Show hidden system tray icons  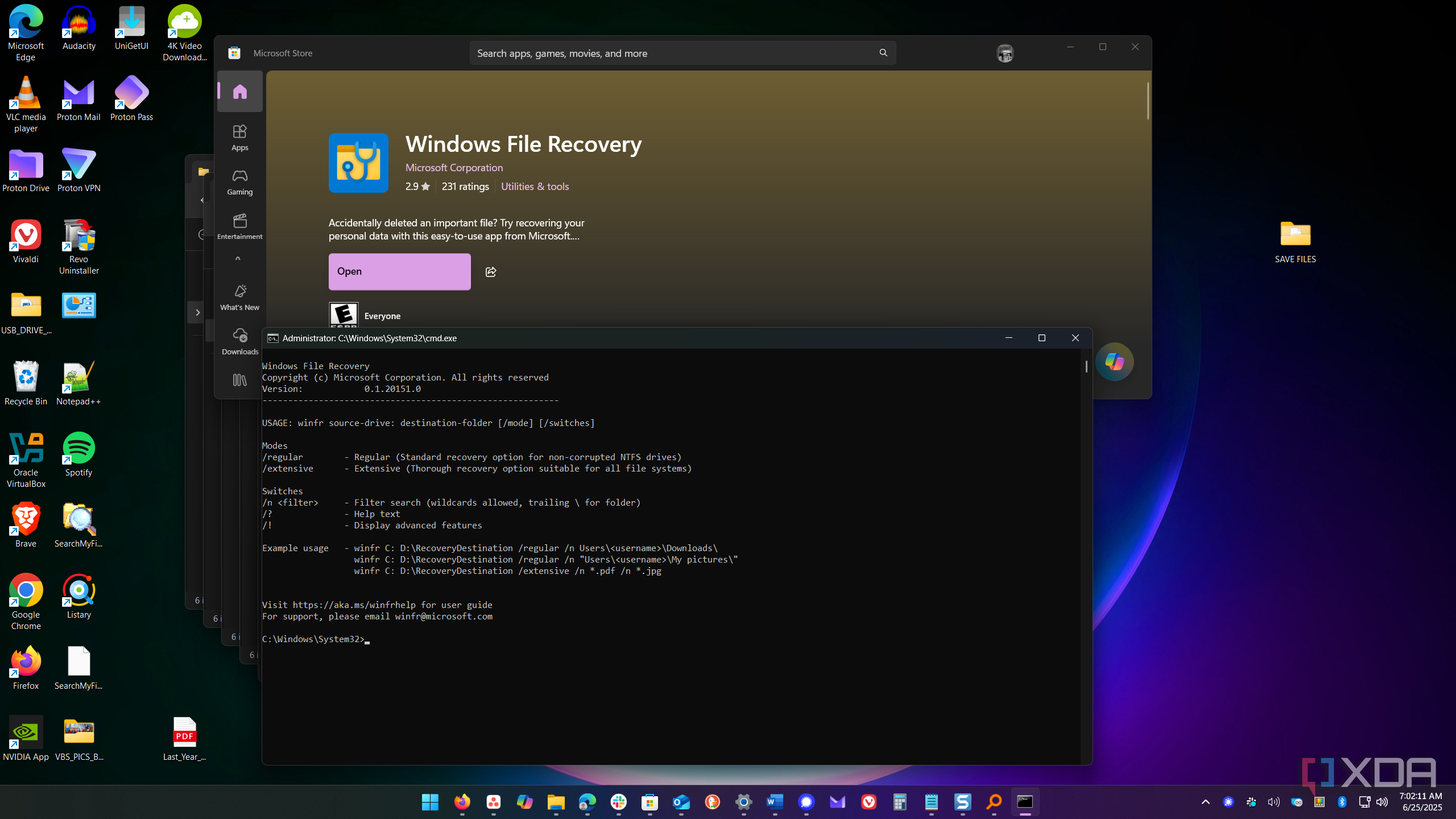(1205, 802)
